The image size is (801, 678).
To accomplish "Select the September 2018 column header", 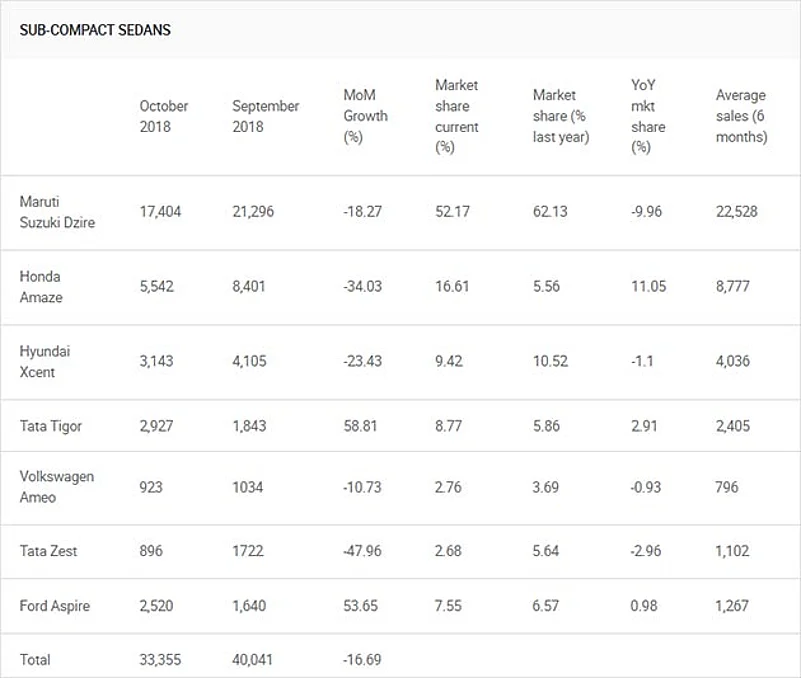I will tap(265, 116).
